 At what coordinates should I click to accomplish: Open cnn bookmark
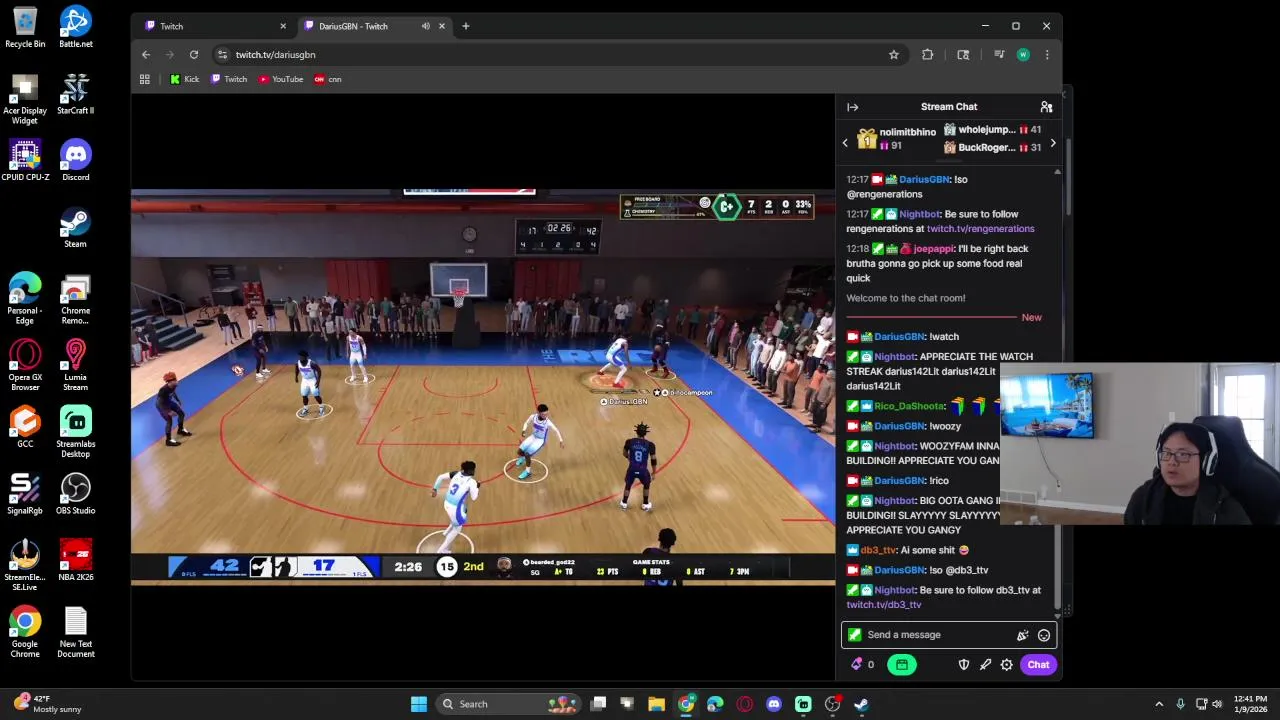click(328, 79)
